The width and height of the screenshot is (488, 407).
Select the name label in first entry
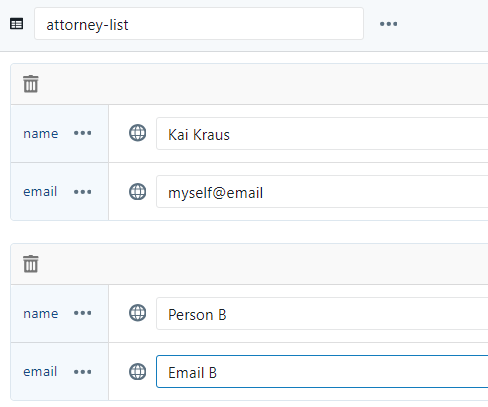point(41,134)
